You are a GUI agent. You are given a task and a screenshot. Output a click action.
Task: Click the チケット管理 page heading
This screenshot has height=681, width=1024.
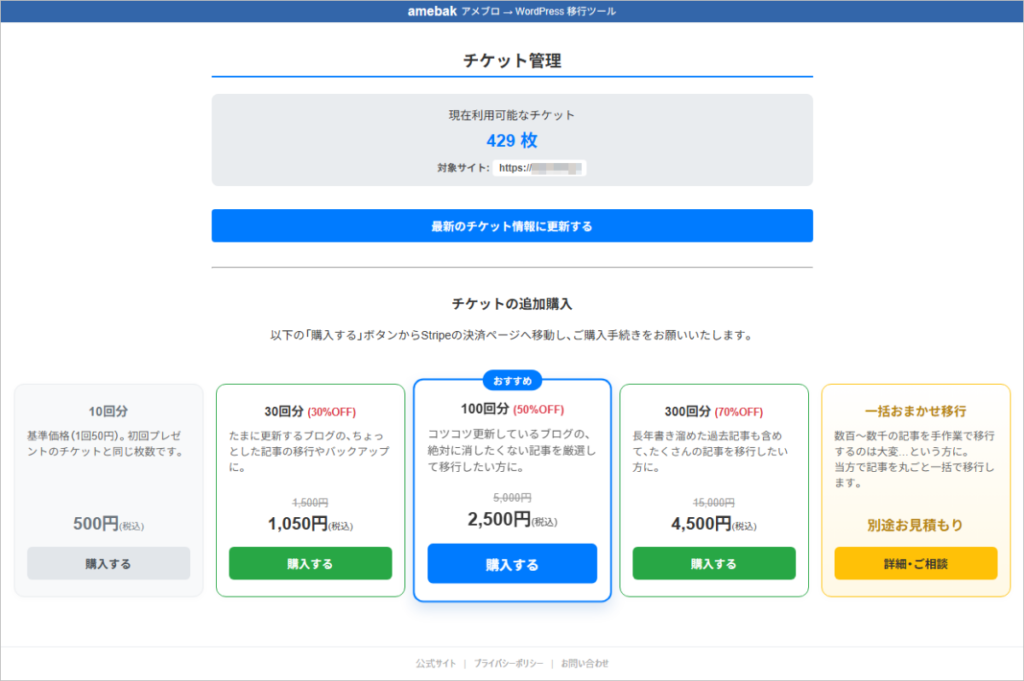point(512,61)
